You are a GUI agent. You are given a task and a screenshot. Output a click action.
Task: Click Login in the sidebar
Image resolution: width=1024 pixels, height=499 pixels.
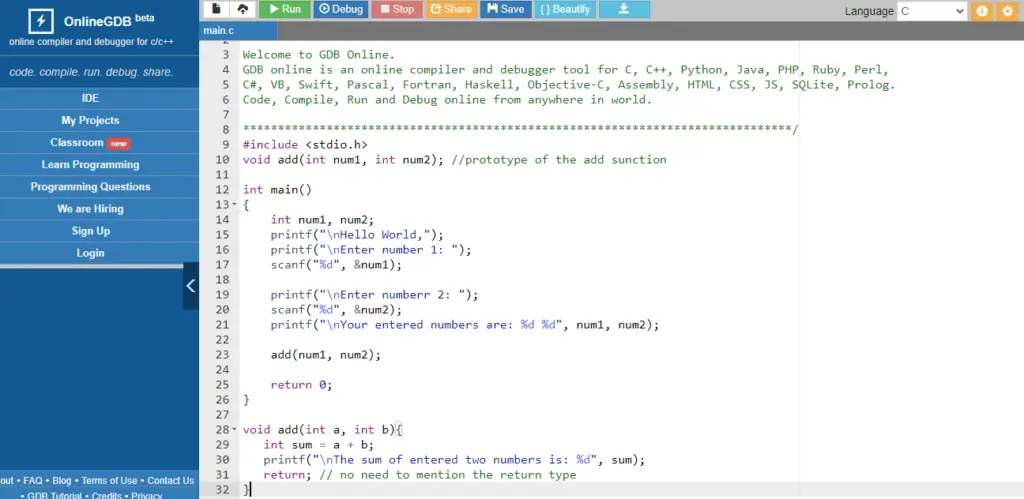point(91,253)
